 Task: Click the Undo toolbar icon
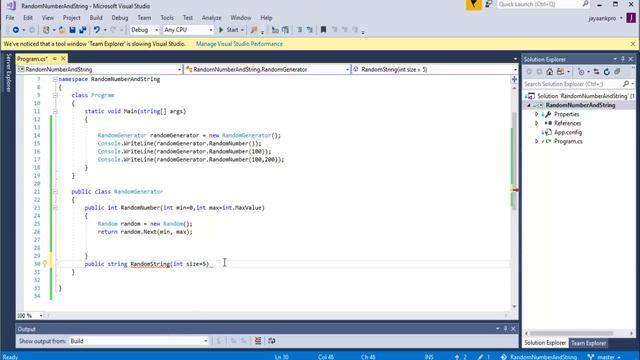(x=97, y=30)
